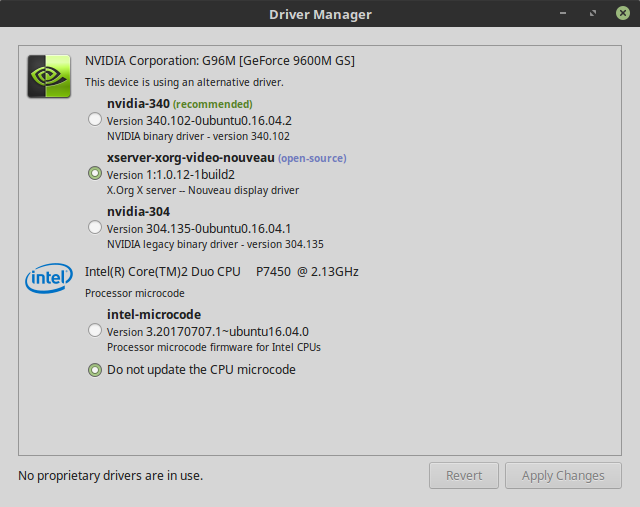Select the nvidia-304 legacy driver radio button
The width and height of the screenshot is (640, 507).
coord(95,227)
